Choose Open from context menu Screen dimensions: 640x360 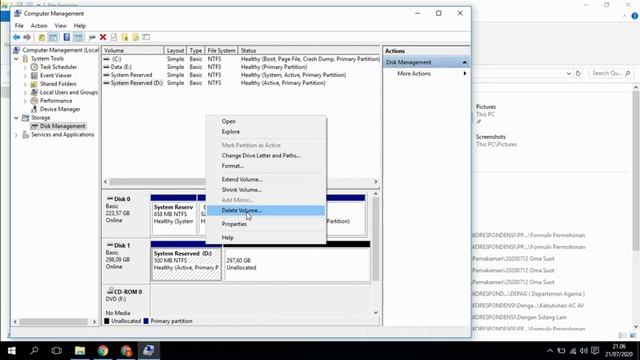266,121
